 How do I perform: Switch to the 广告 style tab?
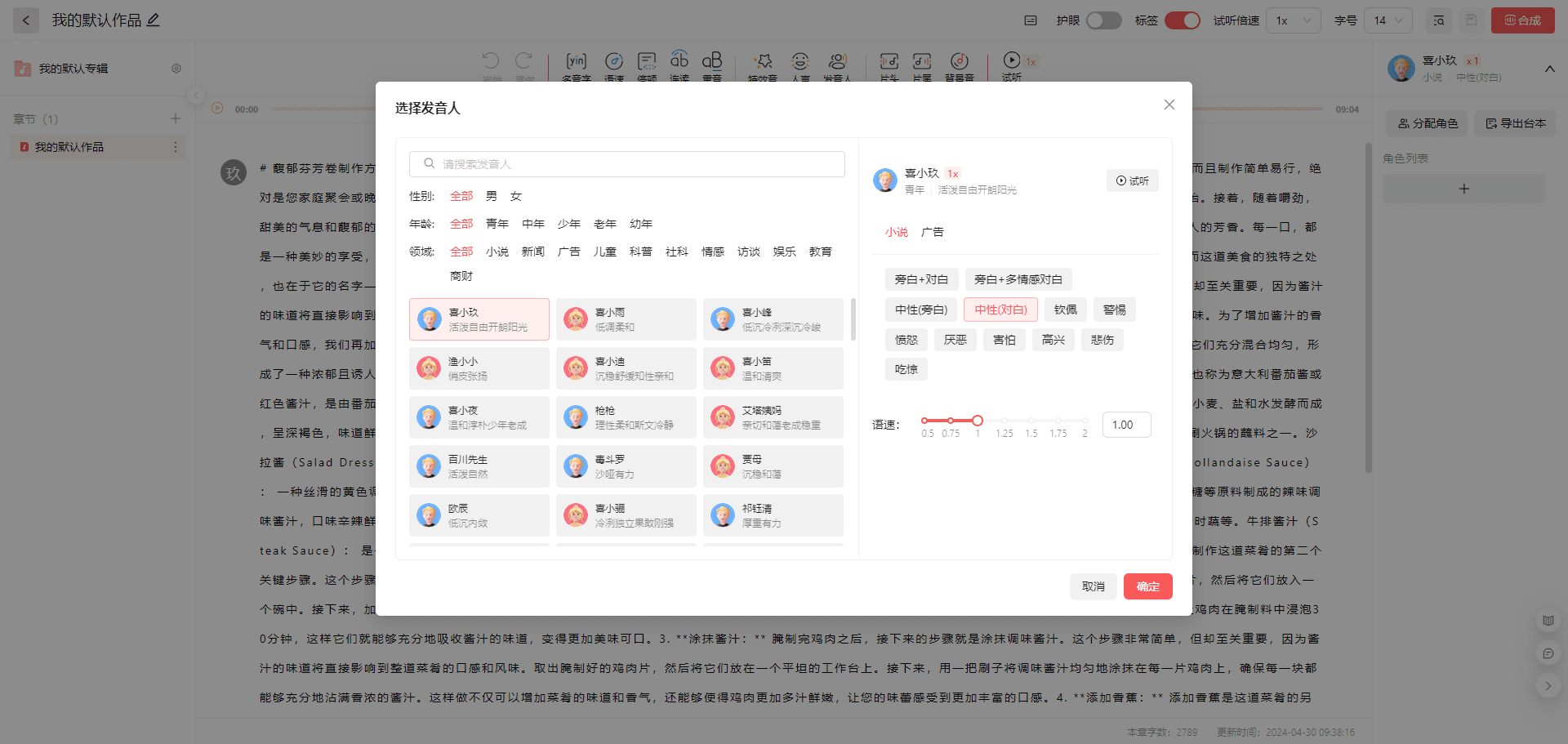coord(933,232)
